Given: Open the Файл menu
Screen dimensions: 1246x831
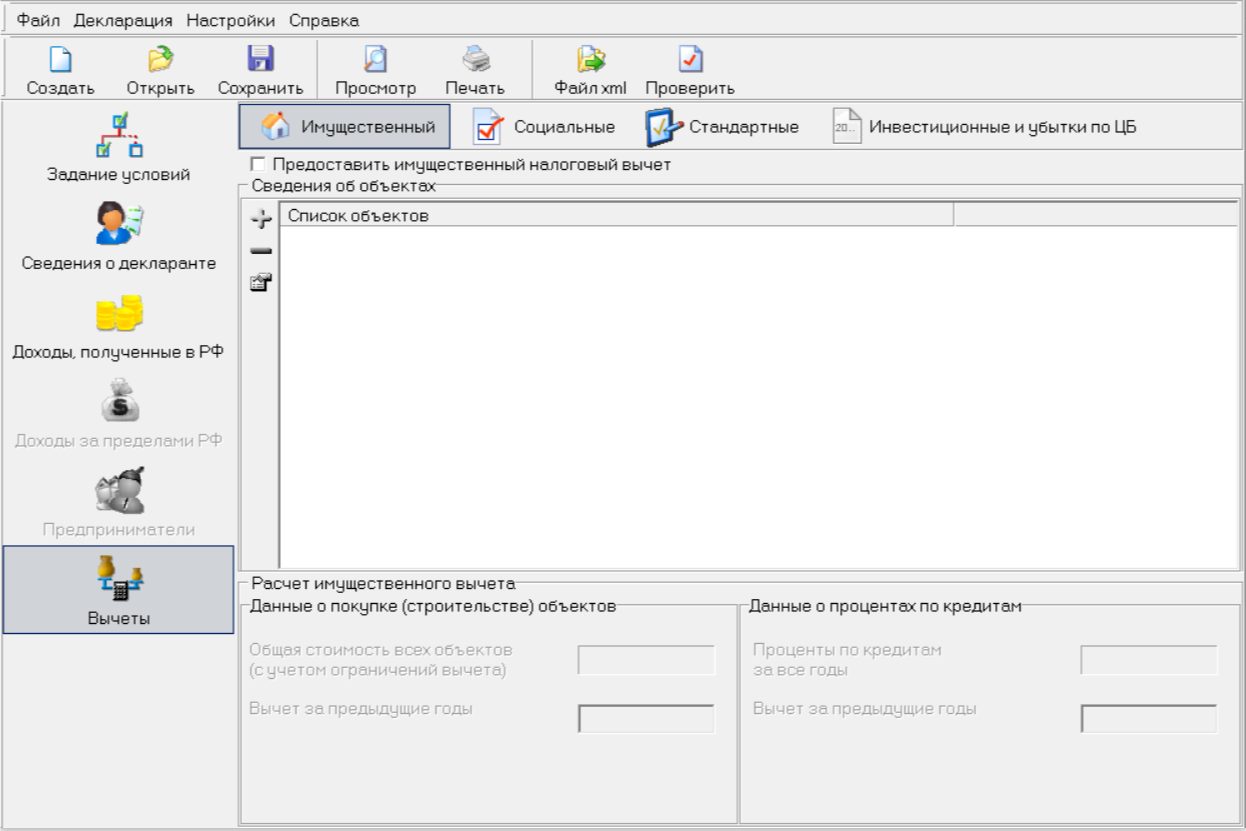Looking at the screenshot, I should [38, 20].
